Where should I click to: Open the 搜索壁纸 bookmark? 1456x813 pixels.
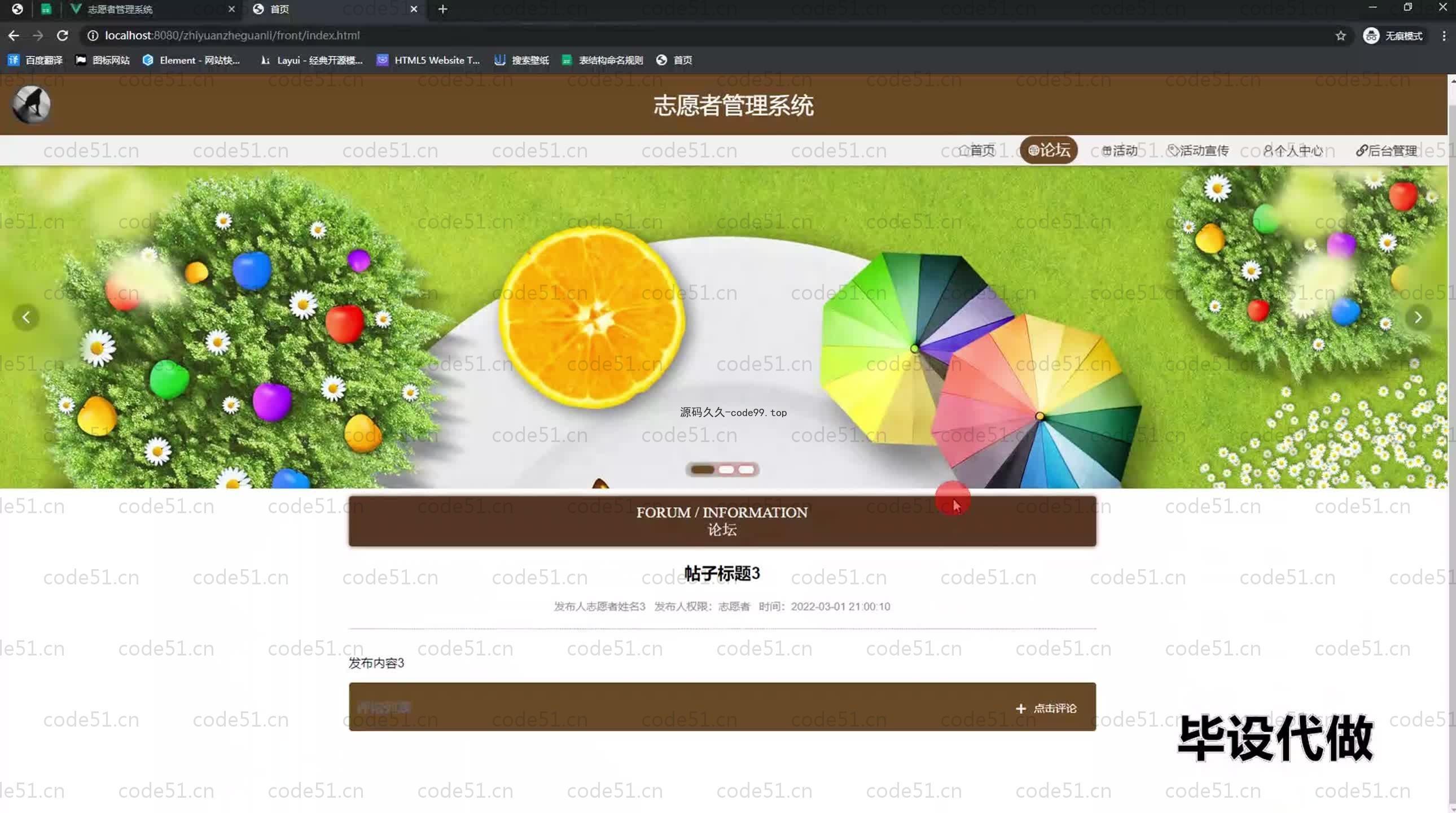pyautogui.click(x=521, y=60)
